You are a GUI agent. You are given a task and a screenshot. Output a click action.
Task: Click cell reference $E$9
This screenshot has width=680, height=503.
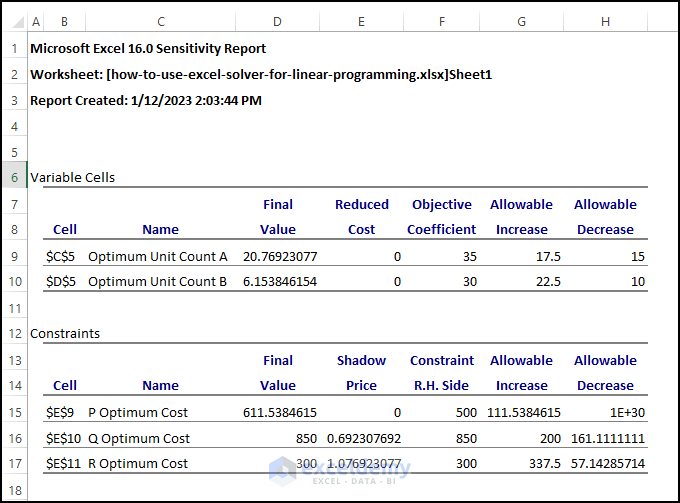click(x=60, y=412)
